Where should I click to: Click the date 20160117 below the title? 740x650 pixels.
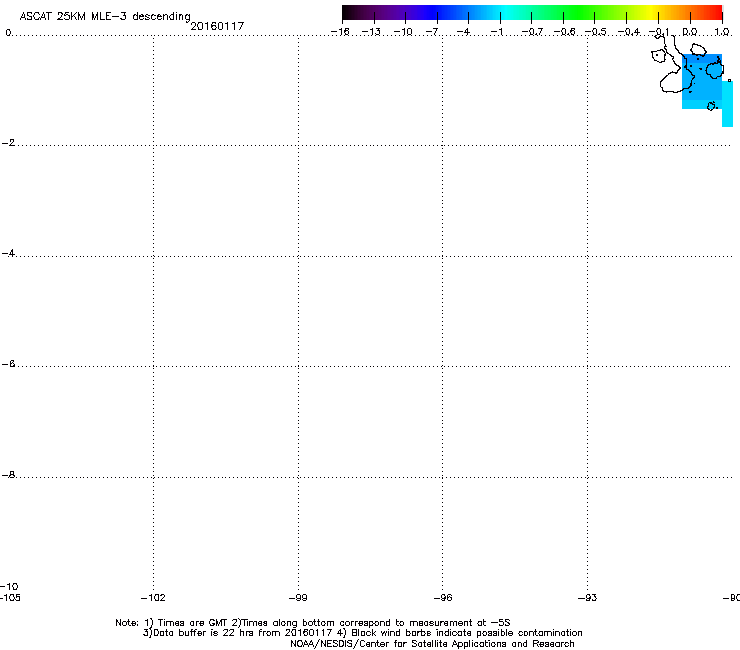coord(217,26)
